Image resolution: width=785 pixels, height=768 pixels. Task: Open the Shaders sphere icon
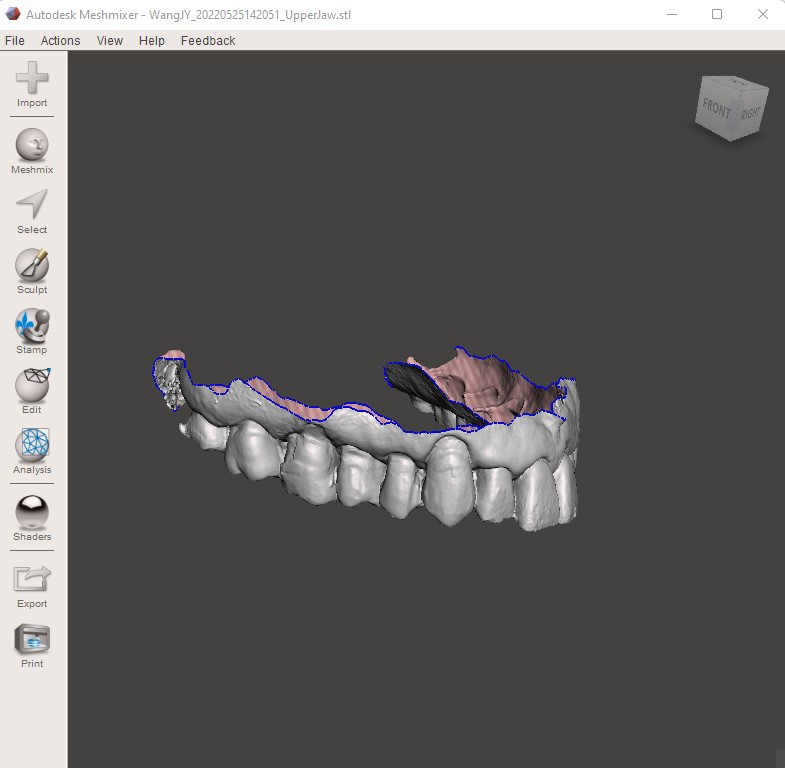point(32,513)
